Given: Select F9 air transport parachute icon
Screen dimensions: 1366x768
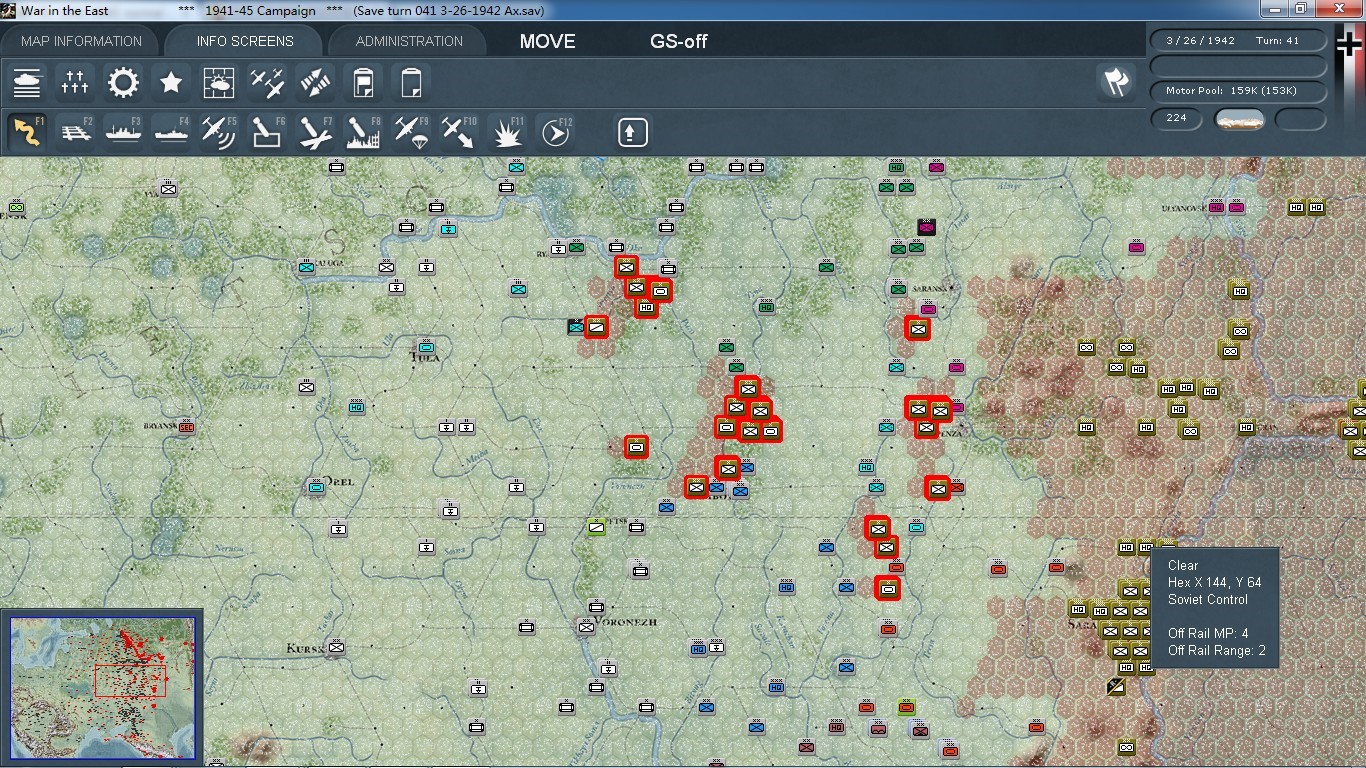Looking at the screenshot, I should (x=411, y=132).
